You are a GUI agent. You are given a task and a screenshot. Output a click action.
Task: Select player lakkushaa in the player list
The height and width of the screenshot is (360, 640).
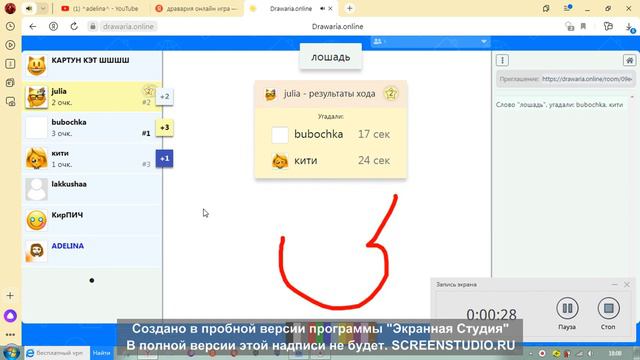[92, 190]
